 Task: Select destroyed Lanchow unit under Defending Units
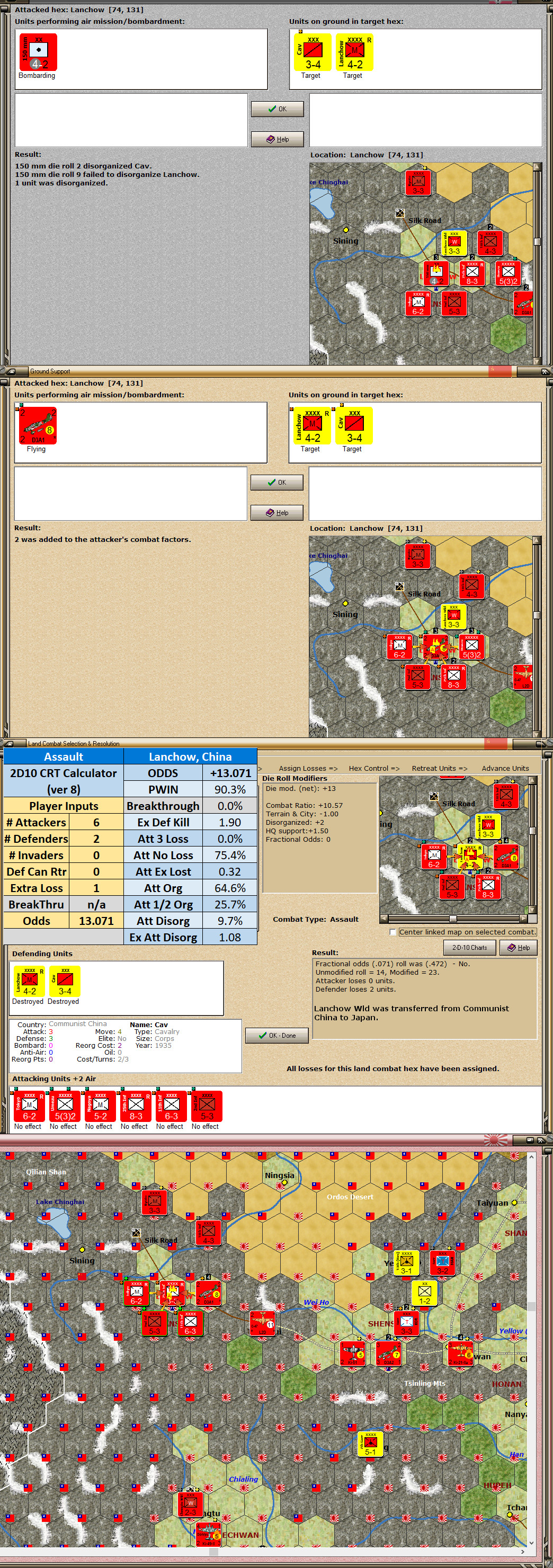tap(29, 981)
